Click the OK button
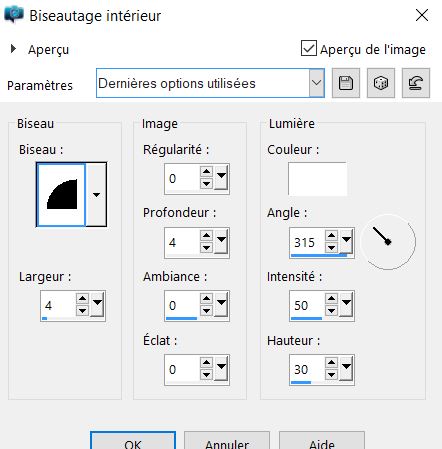 (x=133, y=442)
